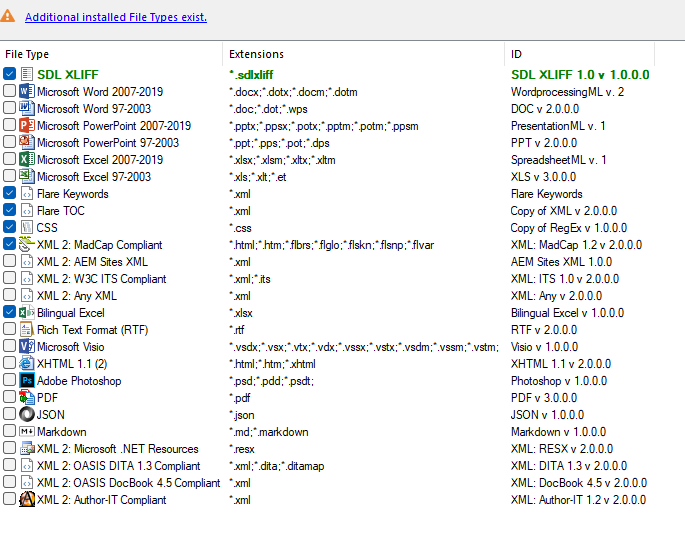Click the 'SpreadsheetML v. 1' ID cell

tap(559, 160)
